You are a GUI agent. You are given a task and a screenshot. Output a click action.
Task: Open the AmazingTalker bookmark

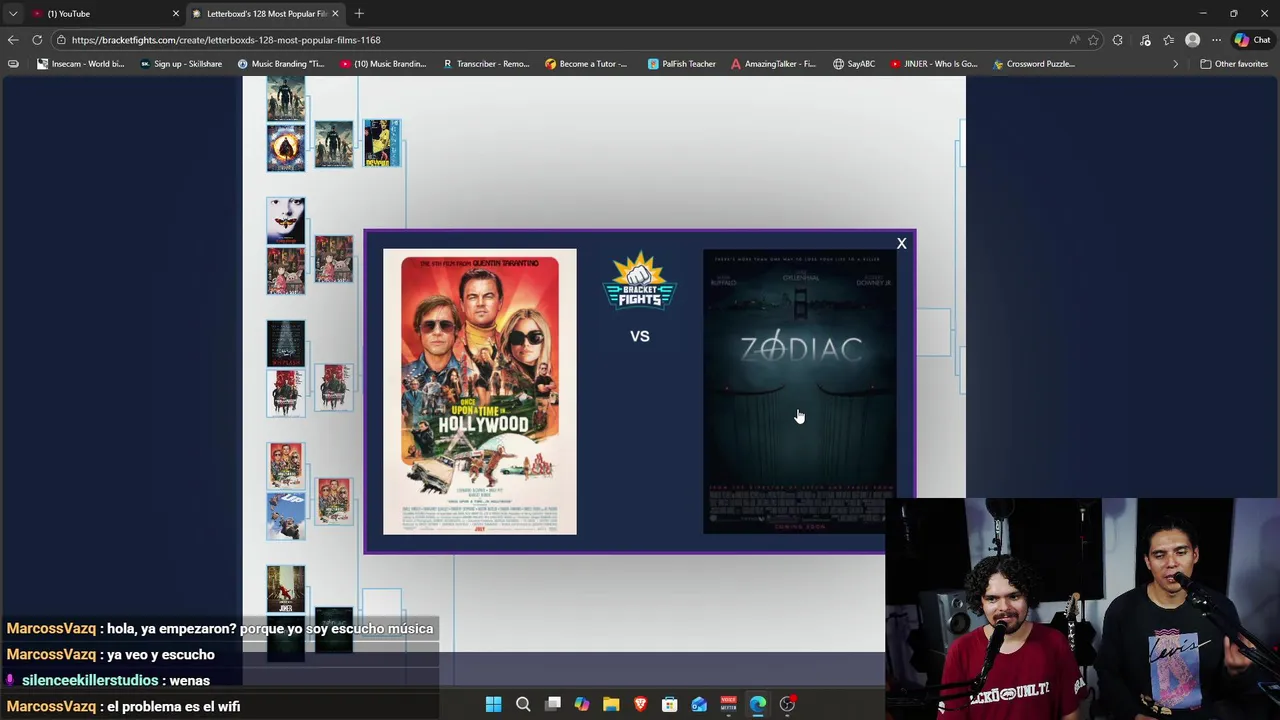pos(773,64)
